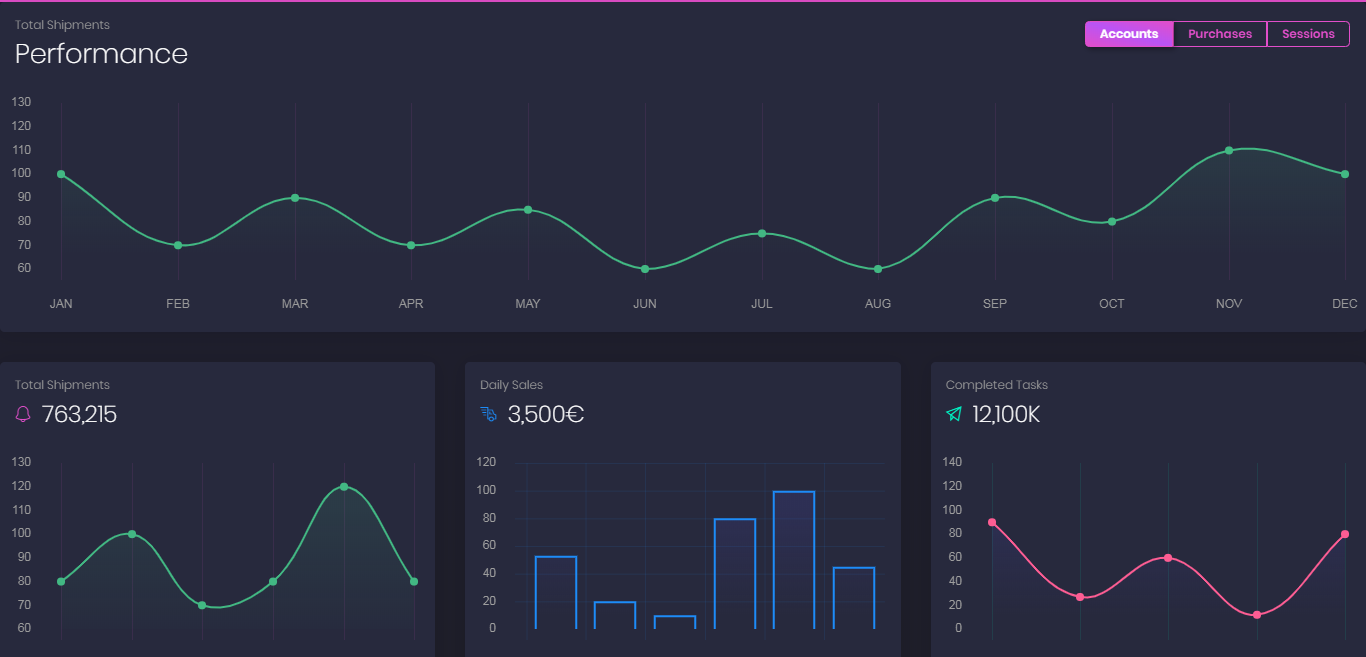Click the 100 data point in Total Shipments card
The image size is (1366, 657).
click(x=132, y=534)
